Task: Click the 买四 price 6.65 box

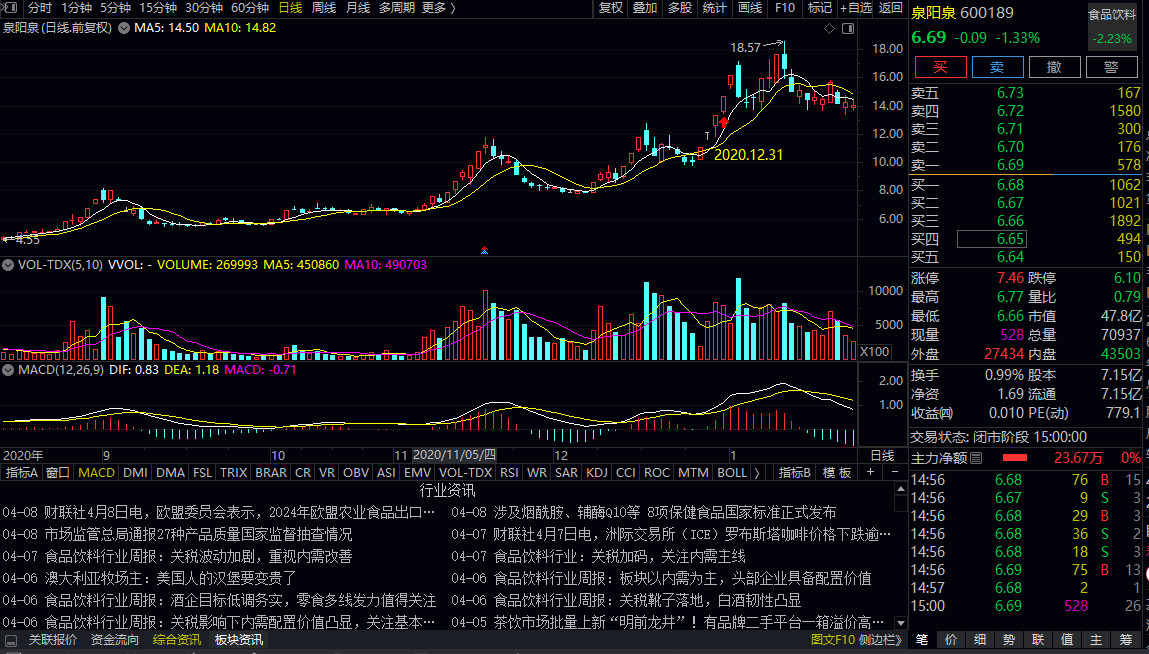Action: coord(991,239)
